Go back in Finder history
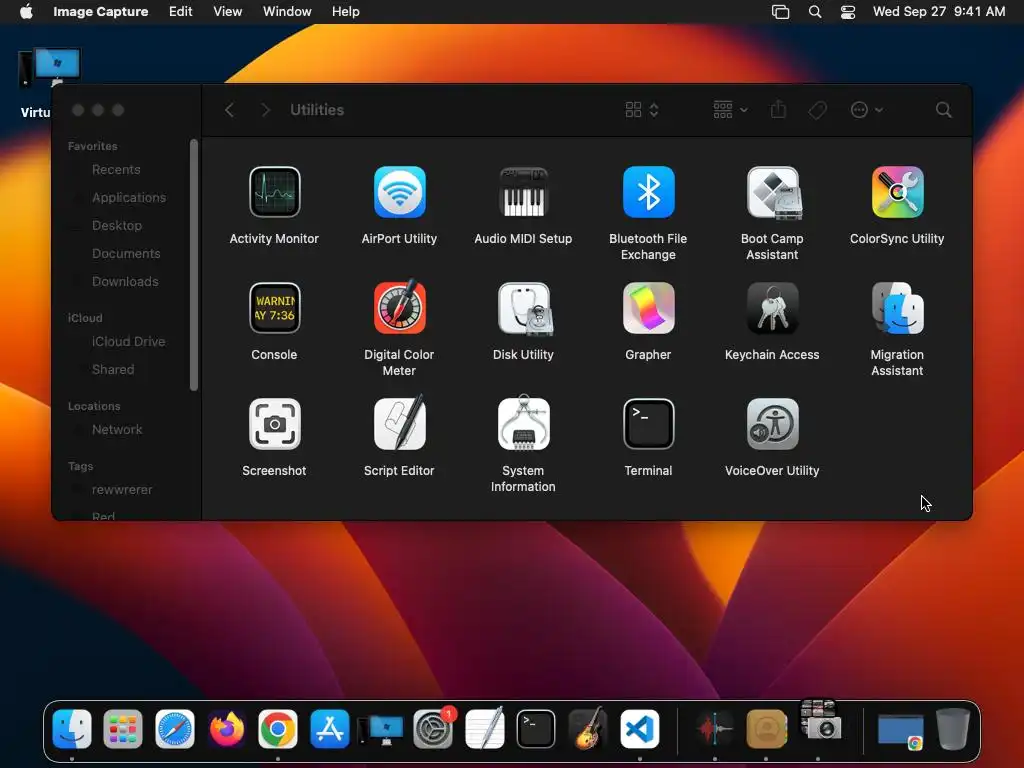 (x=229, y=110)
